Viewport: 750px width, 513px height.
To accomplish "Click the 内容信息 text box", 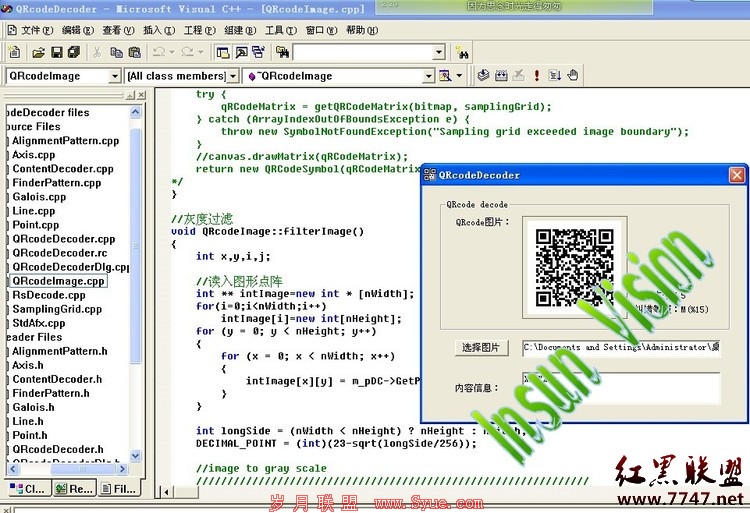I will pos(621,388).
